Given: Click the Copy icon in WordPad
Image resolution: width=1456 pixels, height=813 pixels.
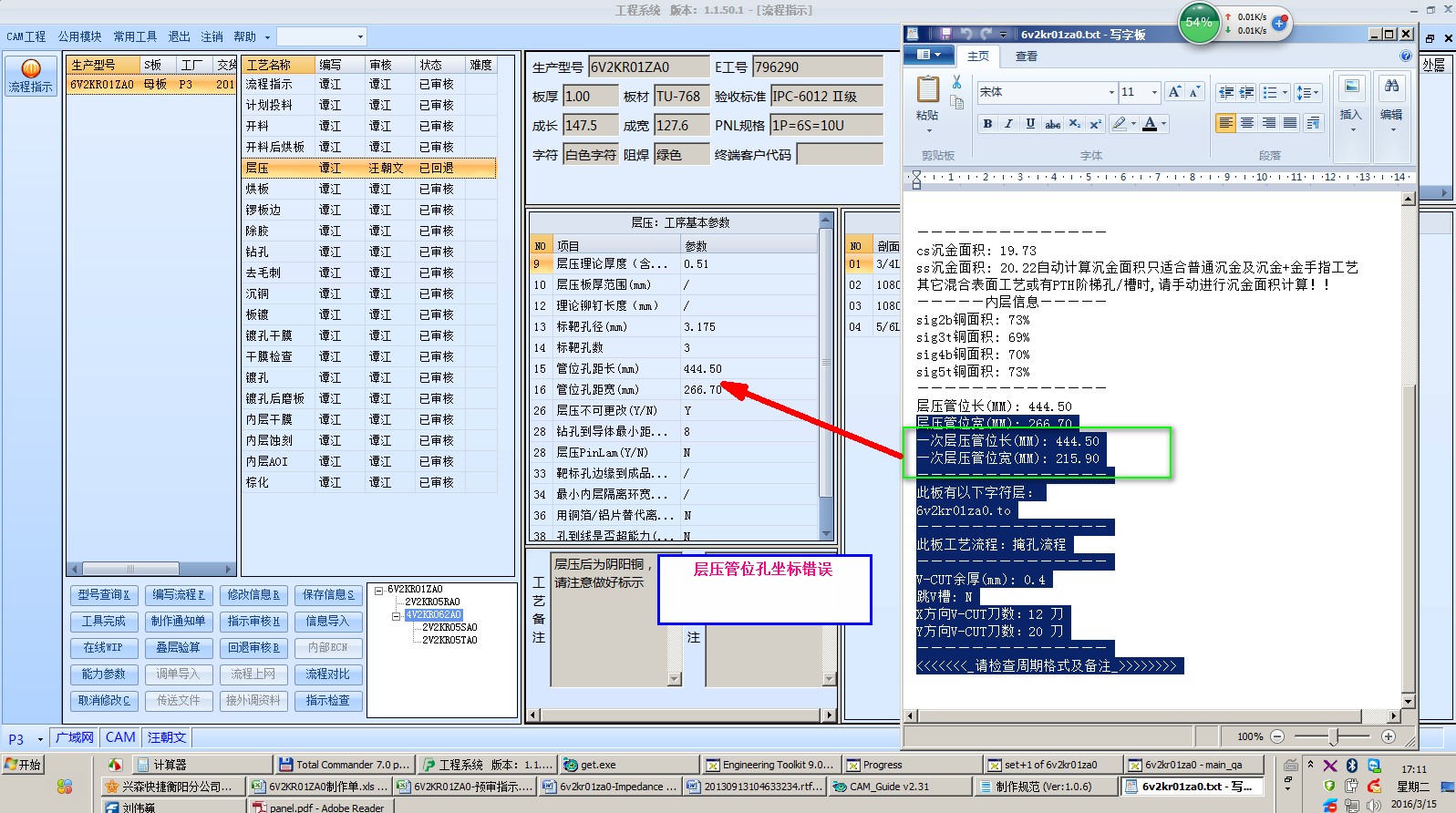Looking at the screenshot, I should click(956, 103).
